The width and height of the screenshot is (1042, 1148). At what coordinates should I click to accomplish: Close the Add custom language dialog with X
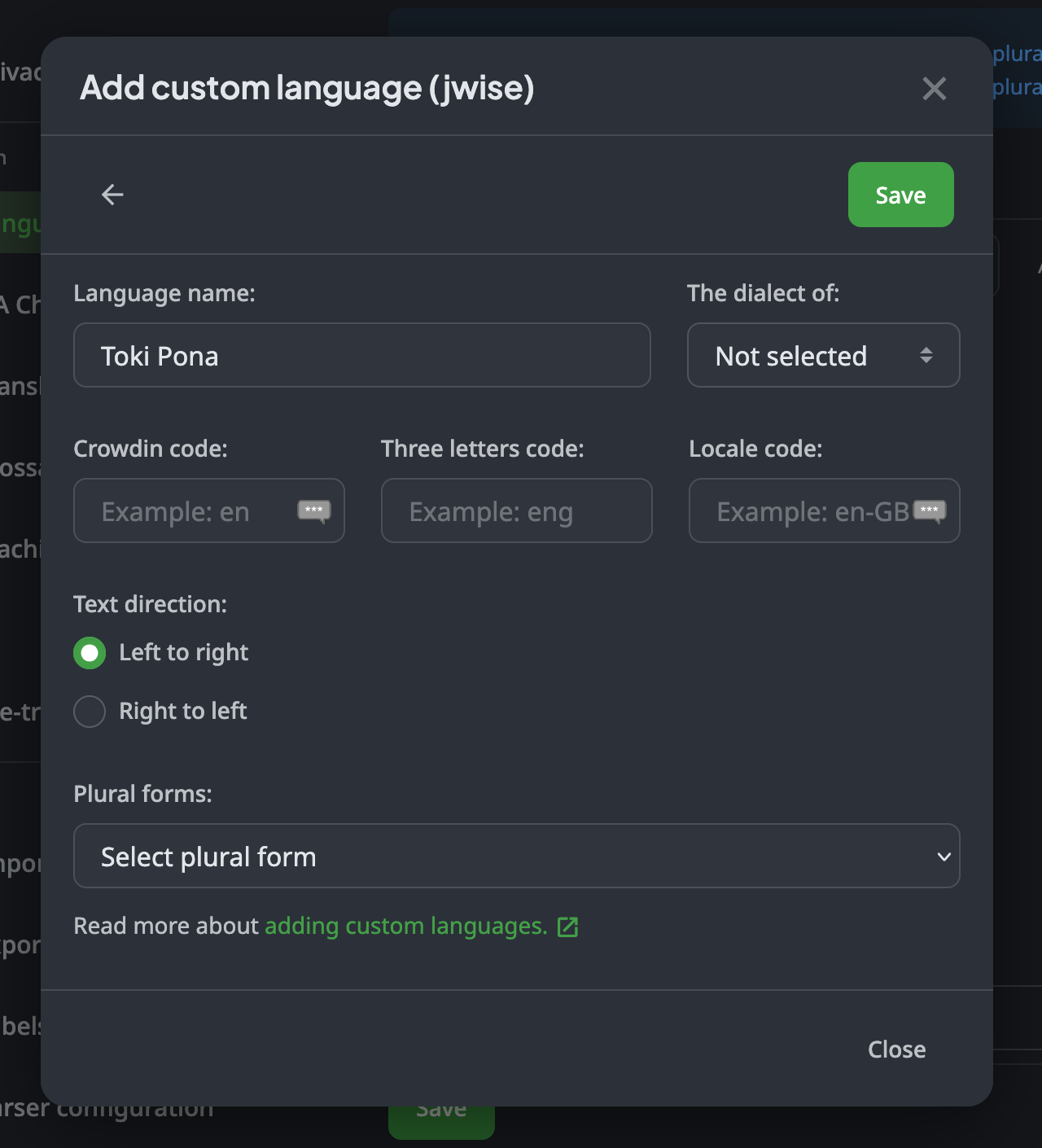(x=934, y=88)
